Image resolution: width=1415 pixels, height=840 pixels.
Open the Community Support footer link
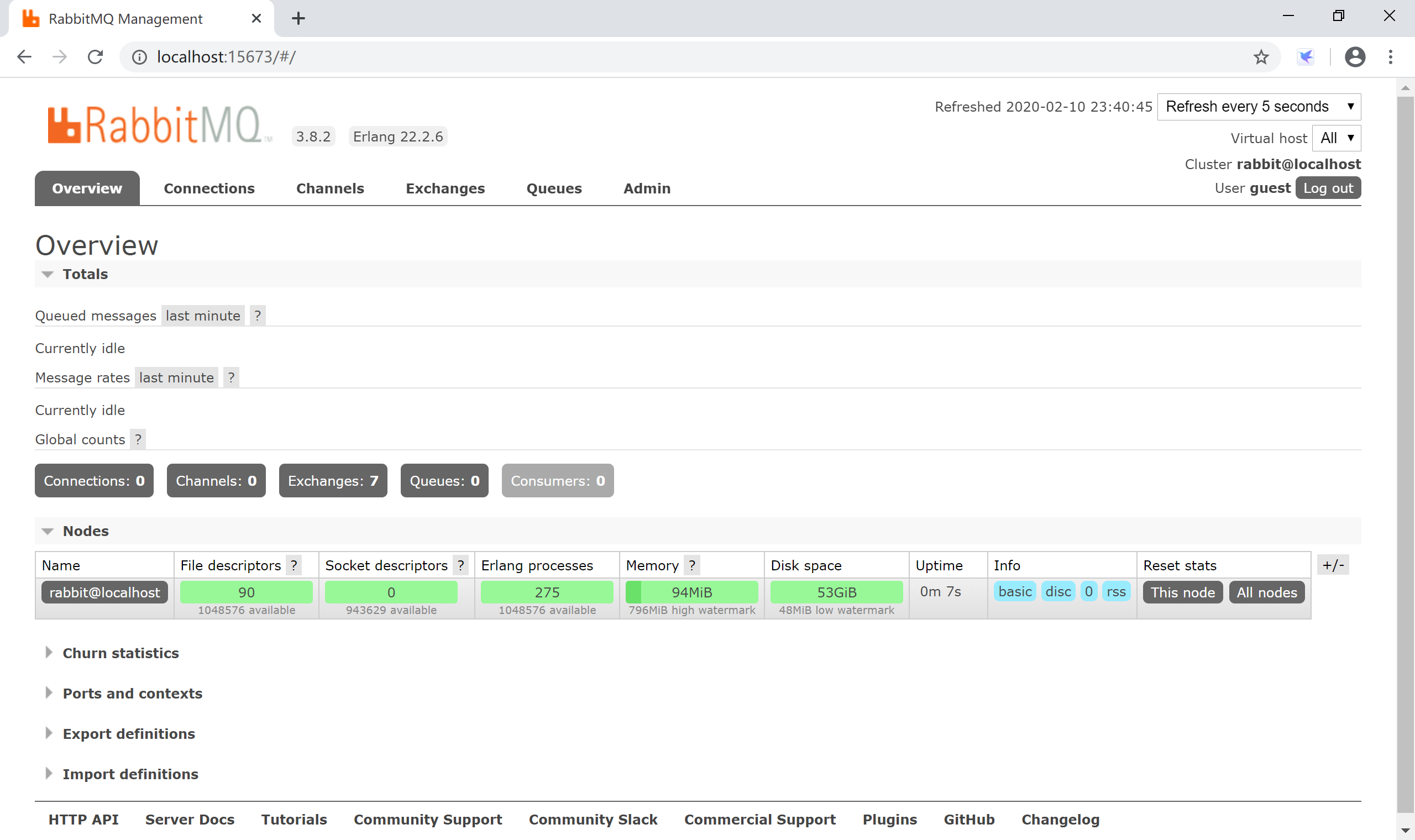428,820
